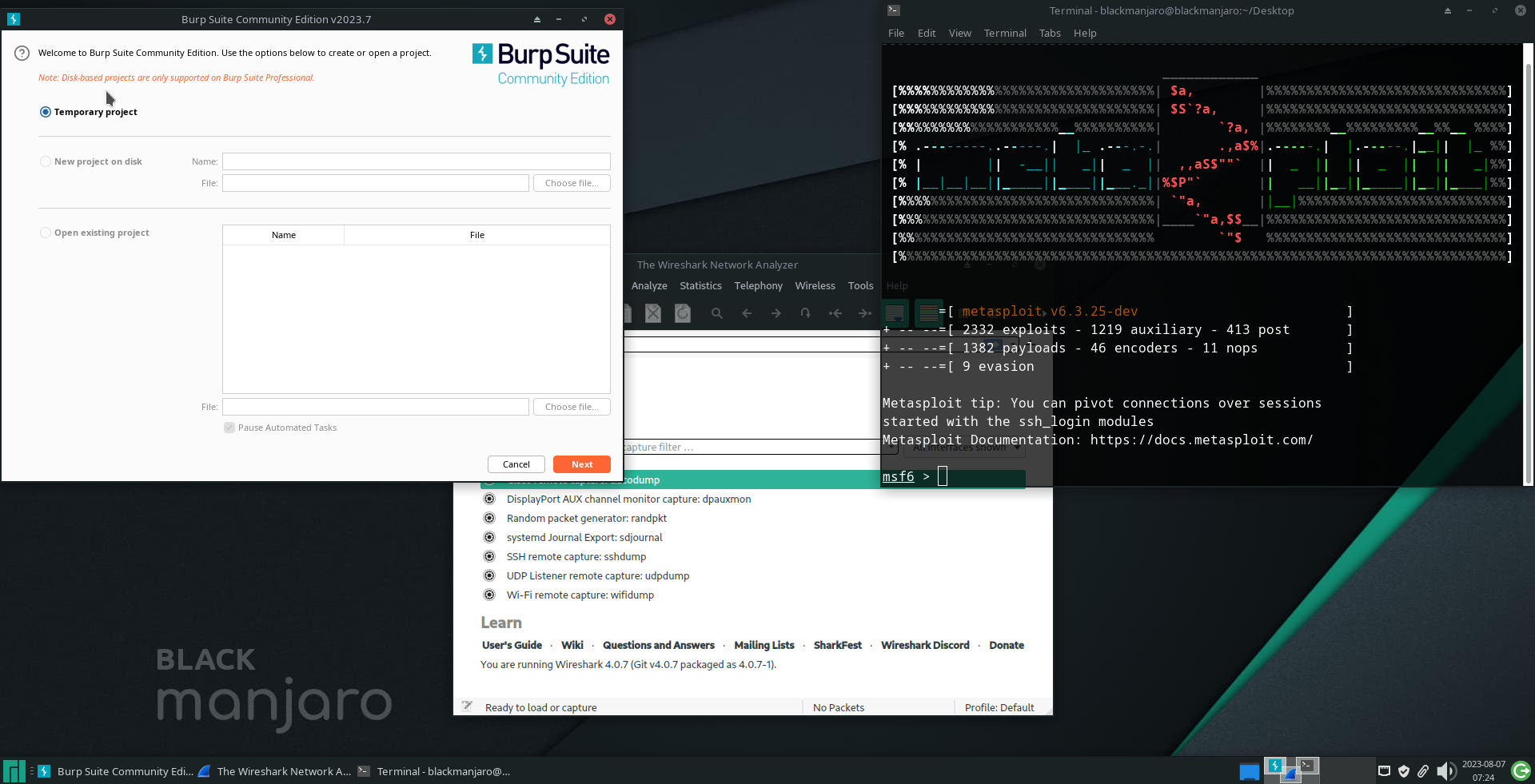
Task: Click Wireshark go back arrow icon
Action: pos(747,313)
